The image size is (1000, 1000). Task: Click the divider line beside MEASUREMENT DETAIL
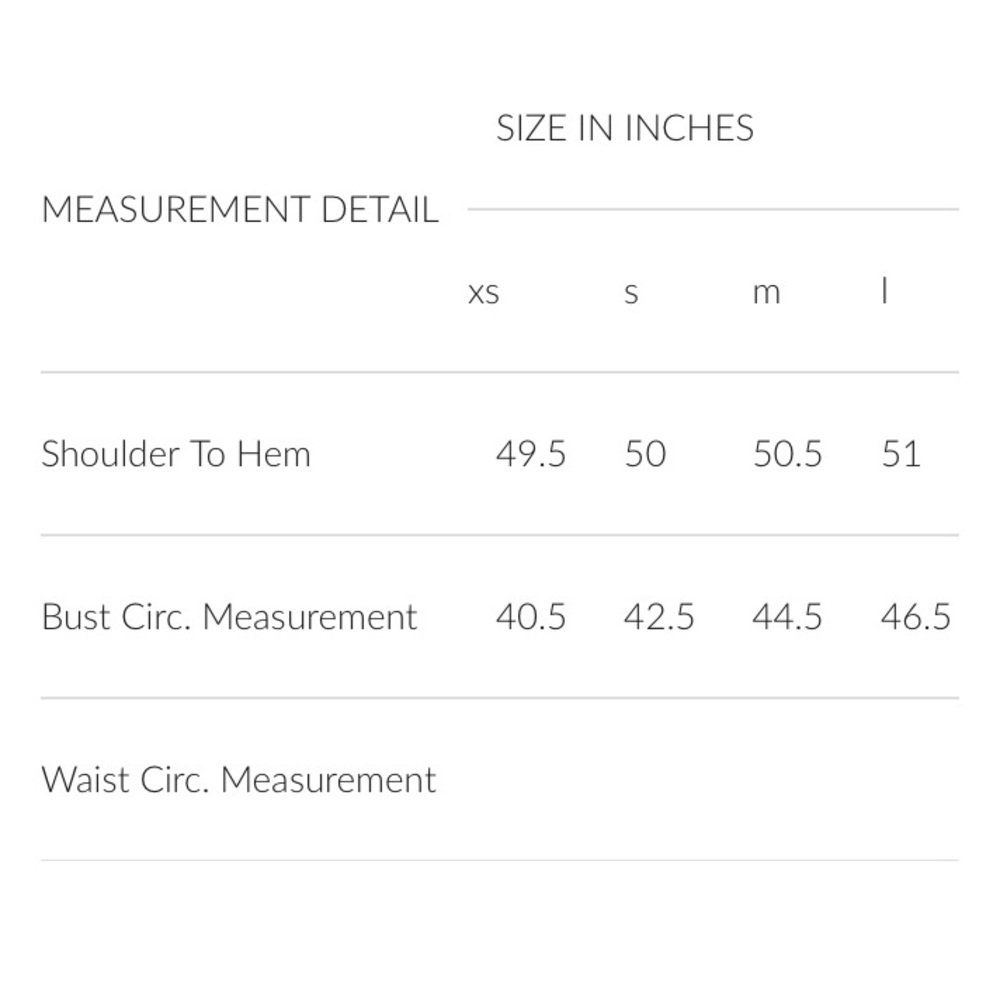click(713, 209)
